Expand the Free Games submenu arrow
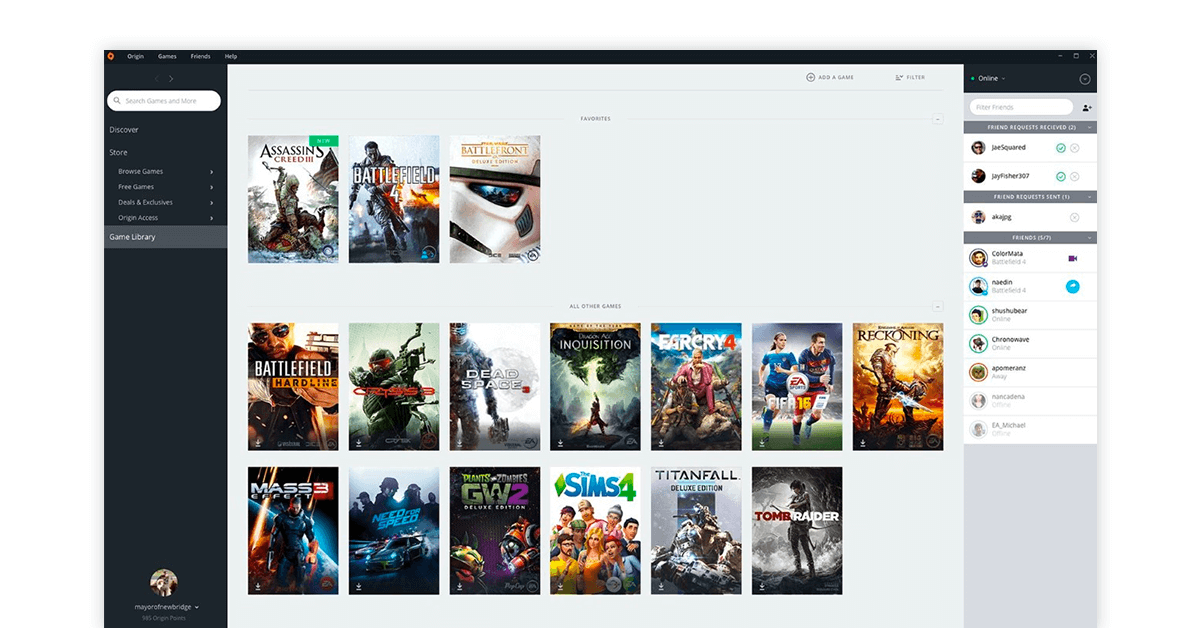This screenshot has width=1200, height=628. [x=212, y=187]
